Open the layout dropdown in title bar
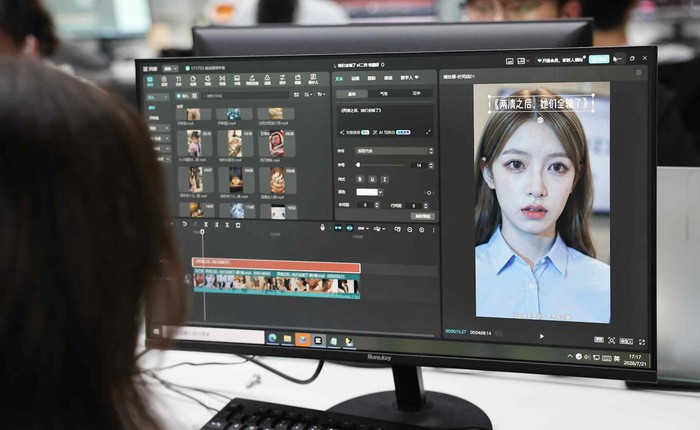The image size is (700, 430). (x=522, y=61)
